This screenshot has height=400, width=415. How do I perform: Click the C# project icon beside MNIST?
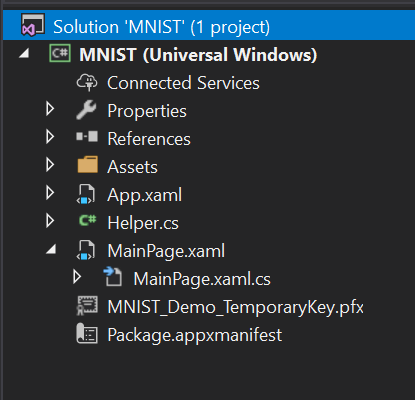60,53
